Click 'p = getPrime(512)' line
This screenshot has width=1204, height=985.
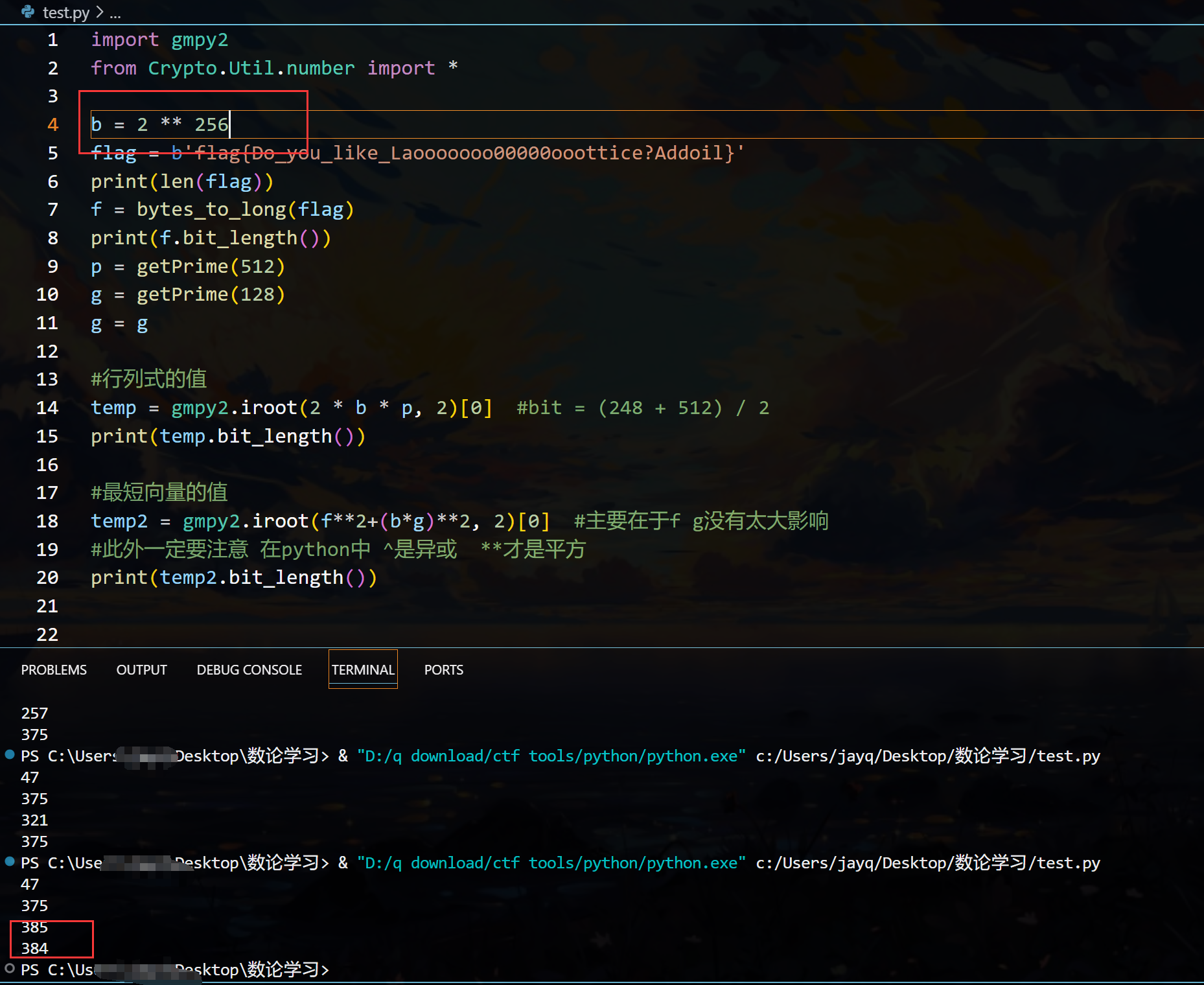[x=188, y=266]
